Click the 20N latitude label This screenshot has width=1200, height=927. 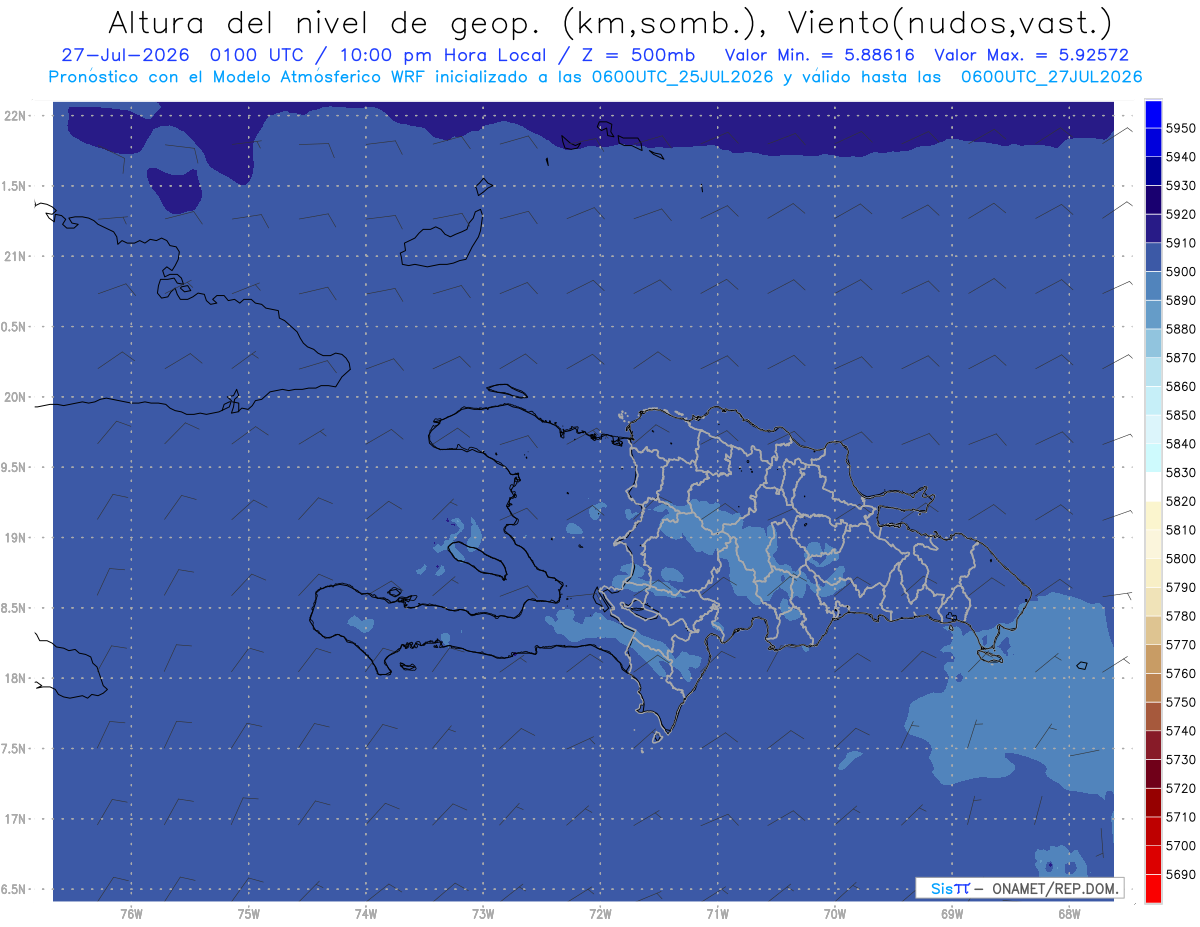coord(17,397)
